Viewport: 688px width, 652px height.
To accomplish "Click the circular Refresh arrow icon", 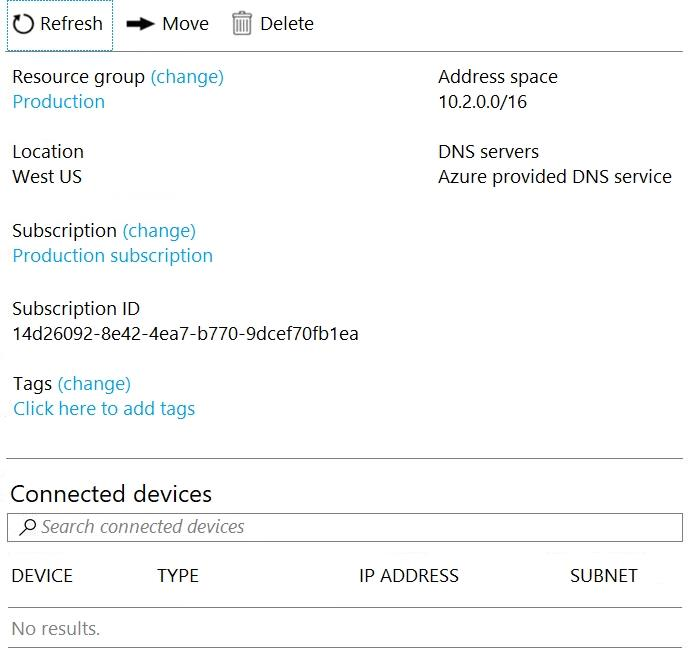I will pos(23,24).
